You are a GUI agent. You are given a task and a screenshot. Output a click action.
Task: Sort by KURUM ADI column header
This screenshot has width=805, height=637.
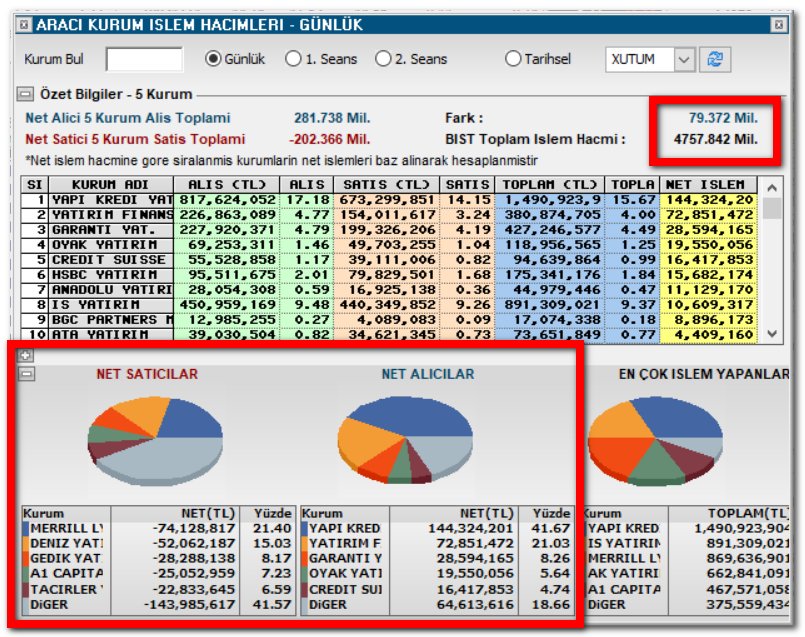[x=111, y=184]
